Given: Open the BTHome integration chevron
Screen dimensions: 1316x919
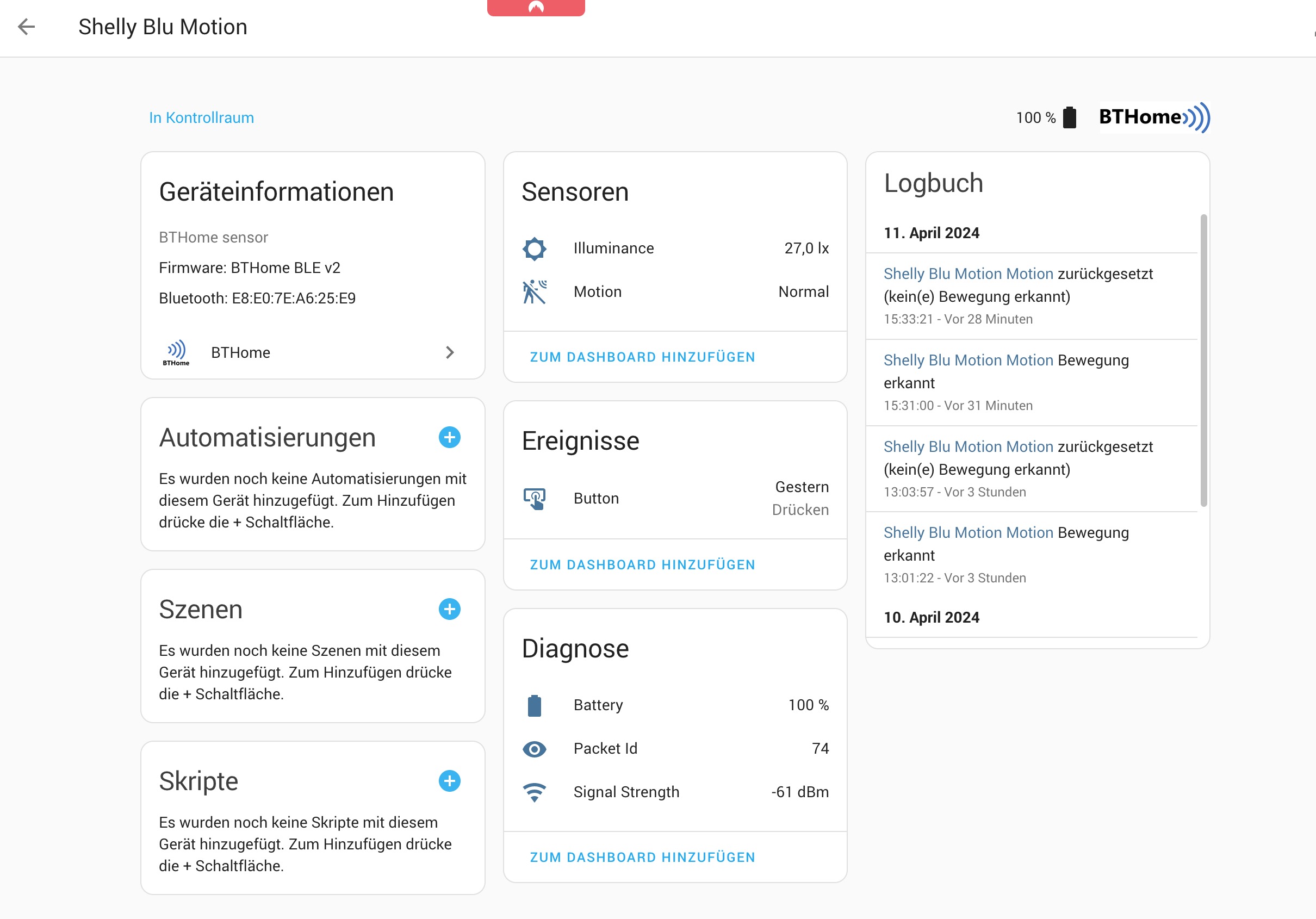Looking at the screenshot, I should tap(449, 352).
